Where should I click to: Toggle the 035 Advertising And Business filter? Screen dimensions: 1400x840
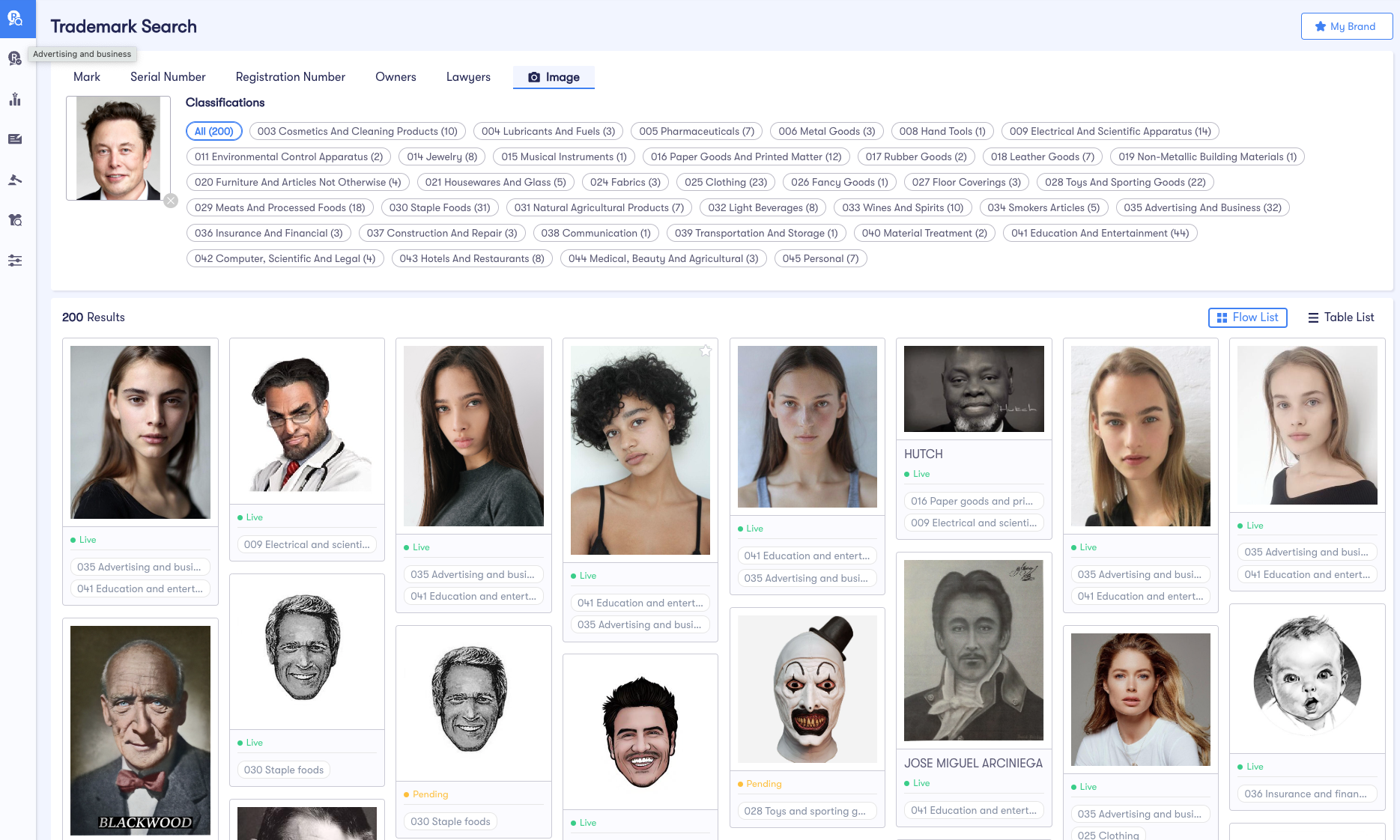click(x=1202, y=207)
